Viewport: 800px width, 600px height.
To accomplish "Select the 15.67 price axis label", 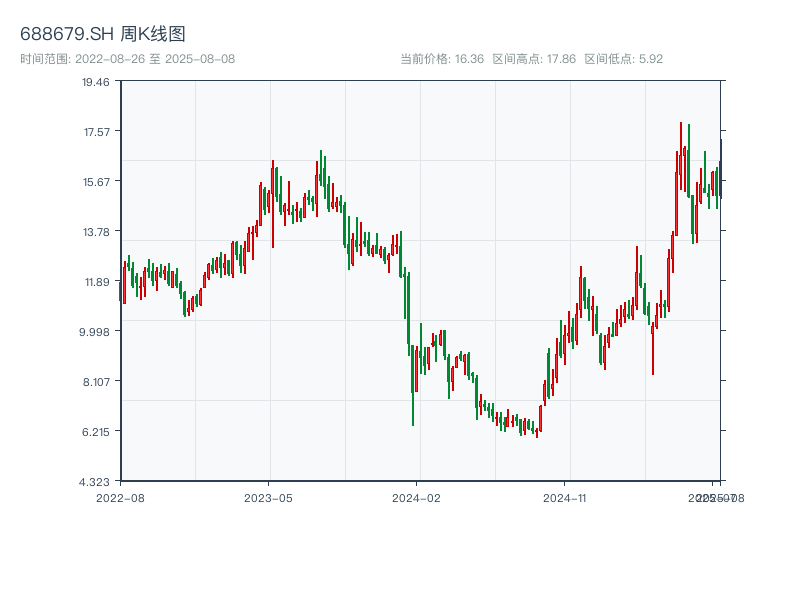I will point(96,182).
